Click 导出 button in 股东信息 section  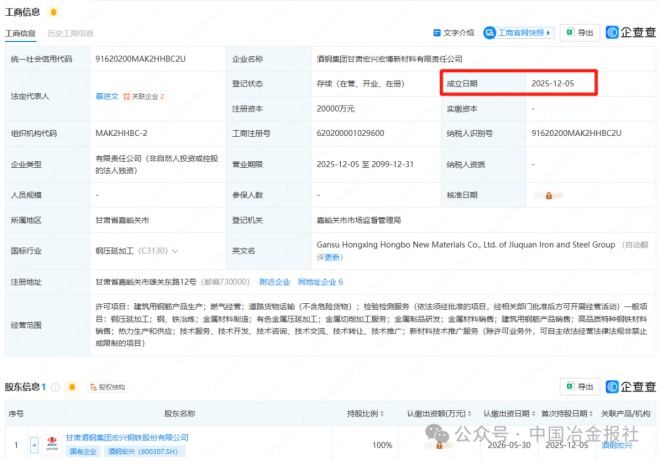[580, 386]
